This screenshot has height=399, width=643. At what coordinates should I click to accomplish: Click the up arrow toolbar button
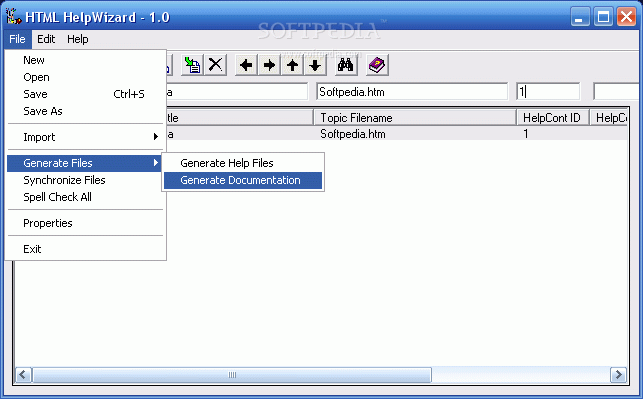point(292,65)
